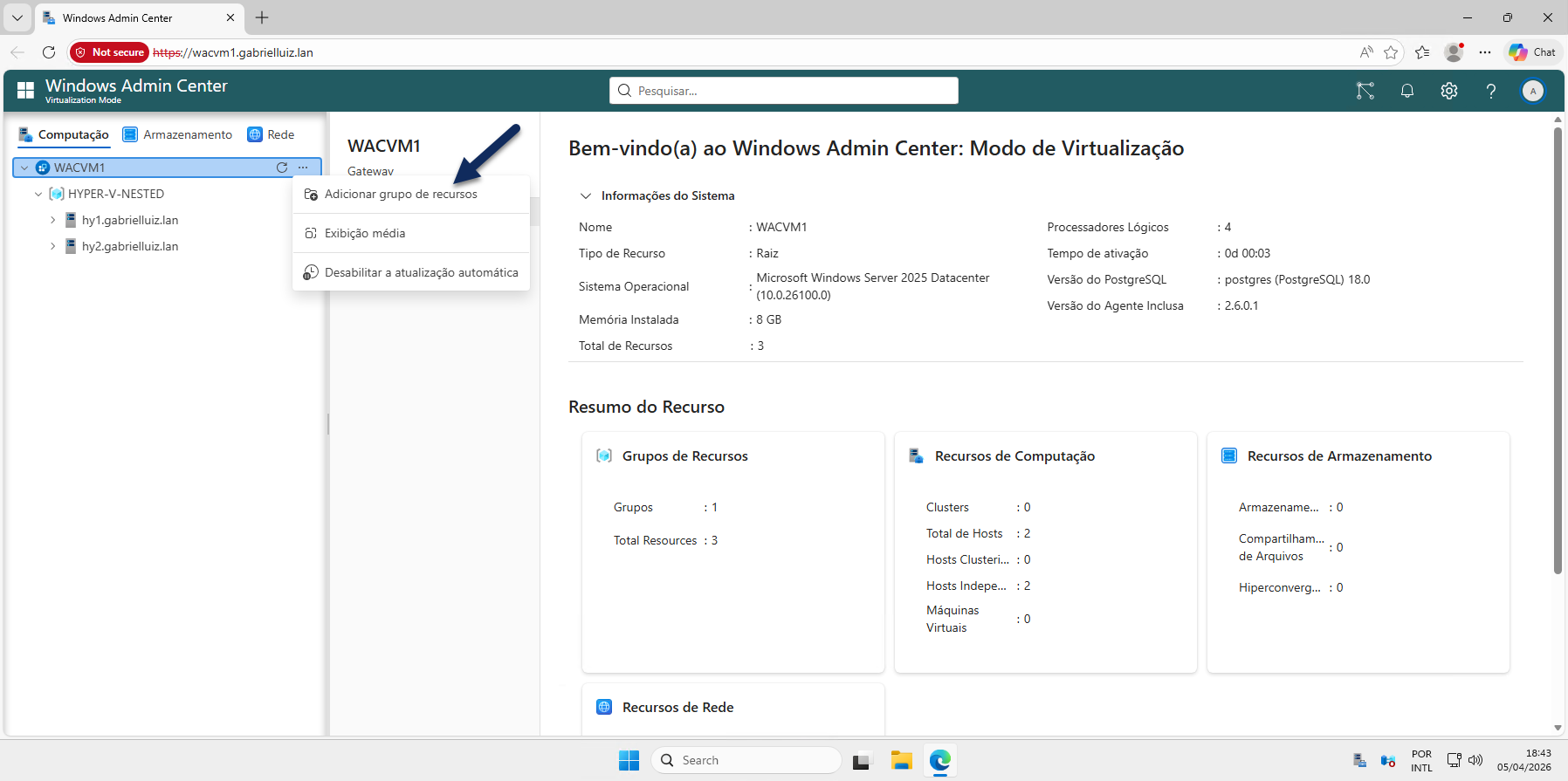Open the settings gear icon
The height and width of the screenshot is (781, 1568).
1449,91
